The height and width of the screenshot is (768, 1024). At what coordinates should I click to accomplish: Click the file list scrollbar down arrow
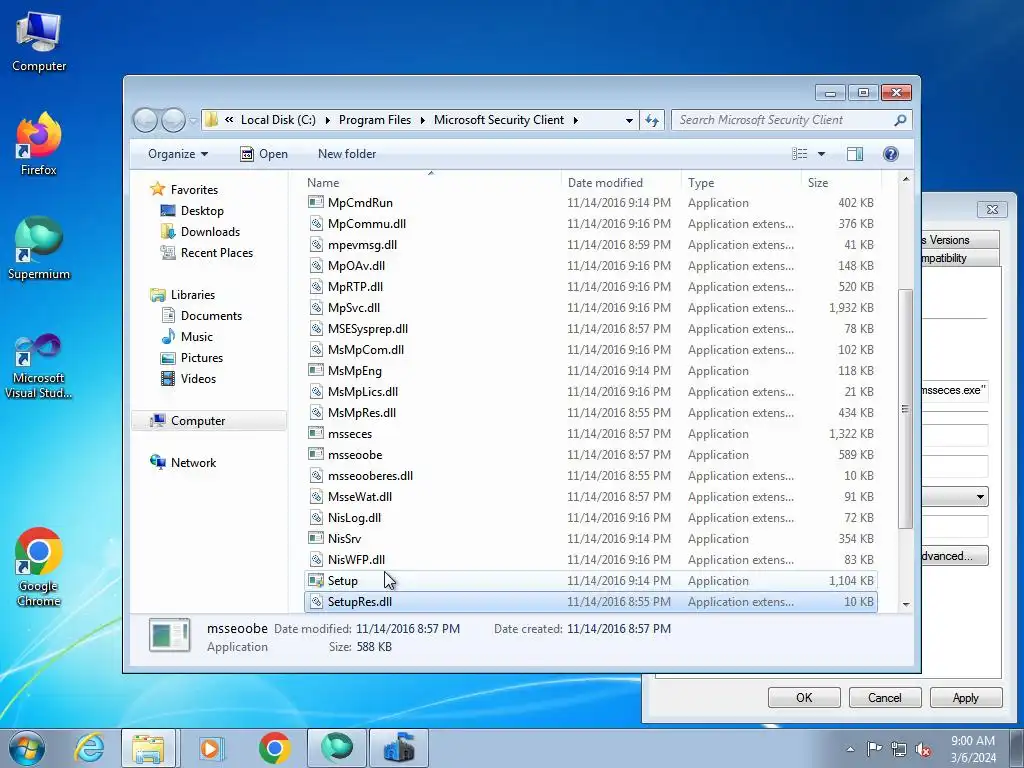pos(906,604)
